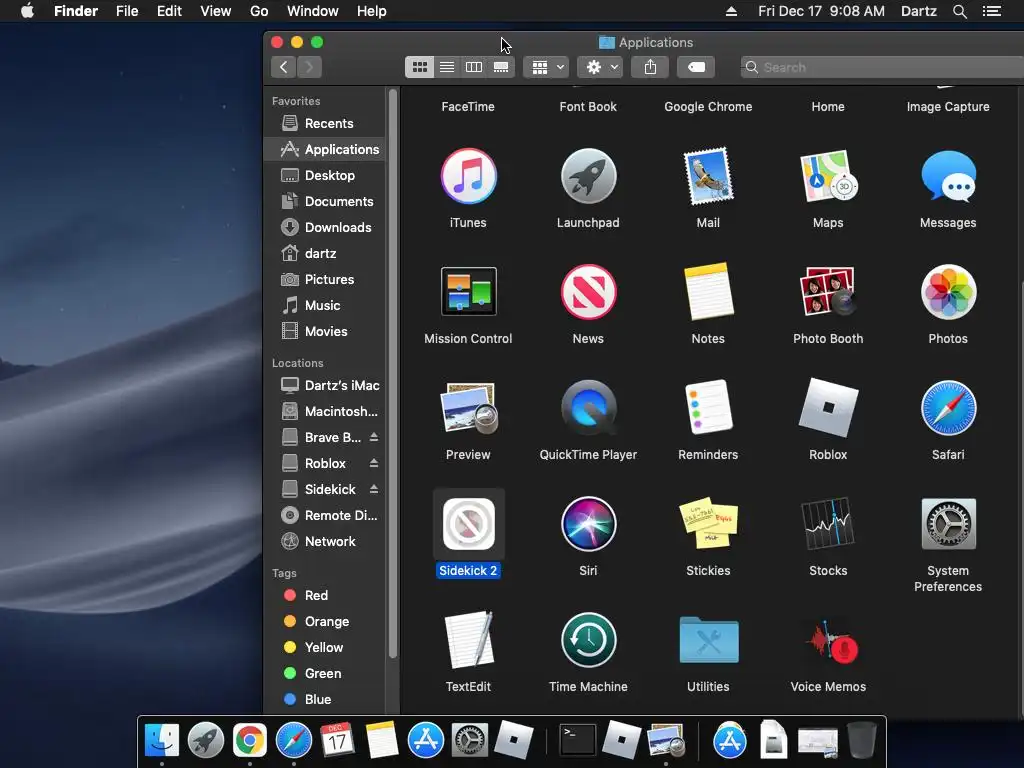1024x768 pixels.
Task: Select System Preferences in Applications folder
Action: click(948, 524)
